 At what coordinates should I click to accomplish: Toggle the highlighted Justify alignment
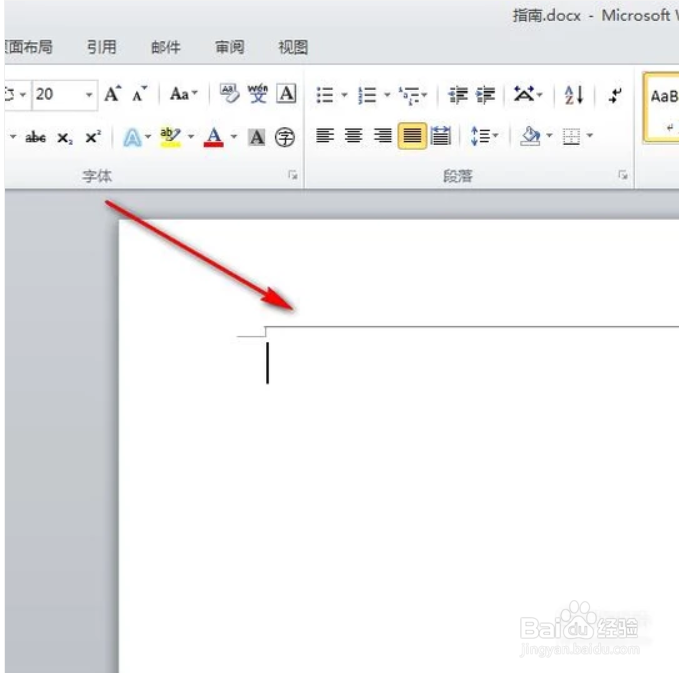coord(412,136)
